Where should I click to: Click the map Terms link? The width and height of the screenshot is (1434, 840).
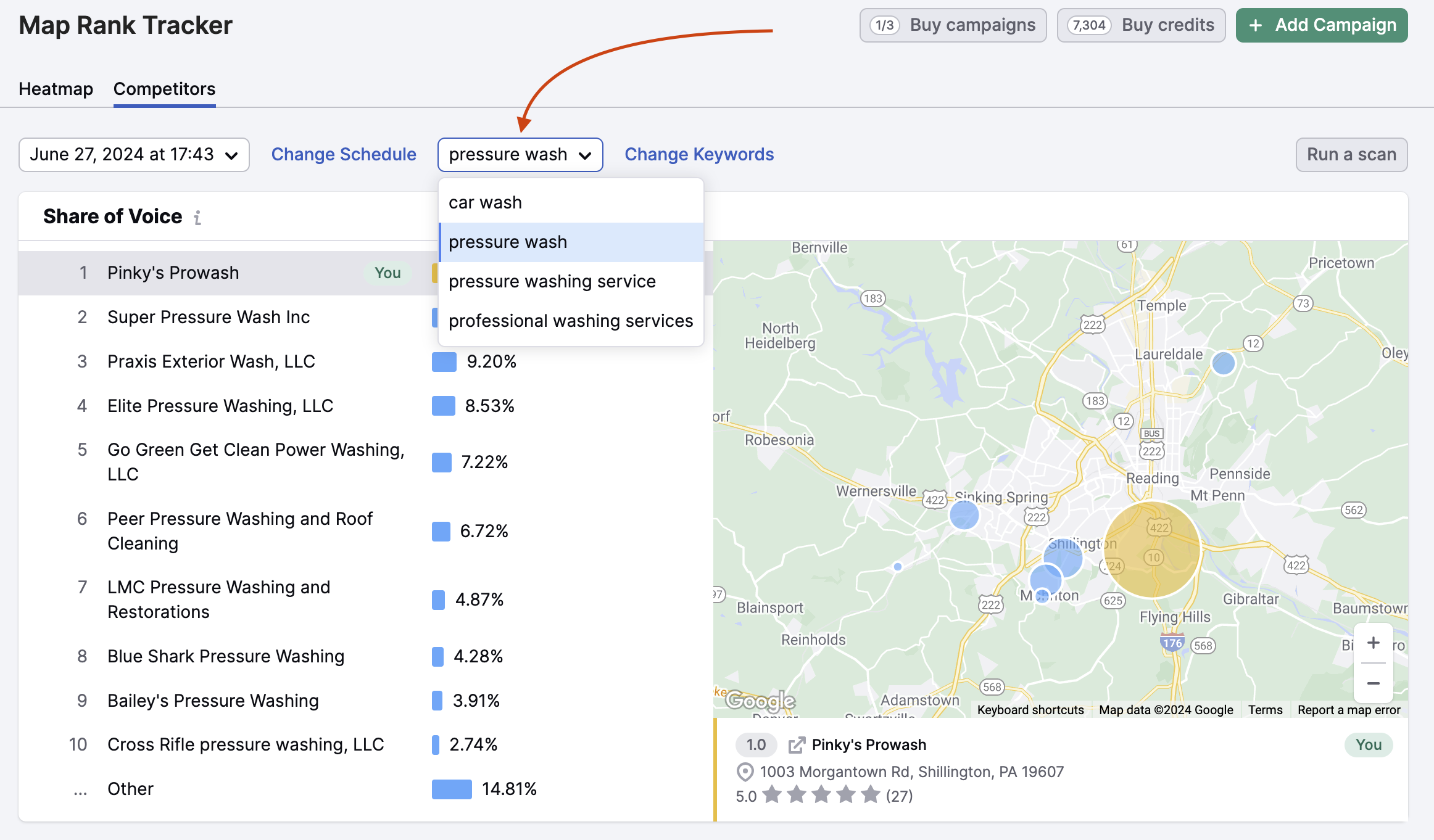[1265, 710]
